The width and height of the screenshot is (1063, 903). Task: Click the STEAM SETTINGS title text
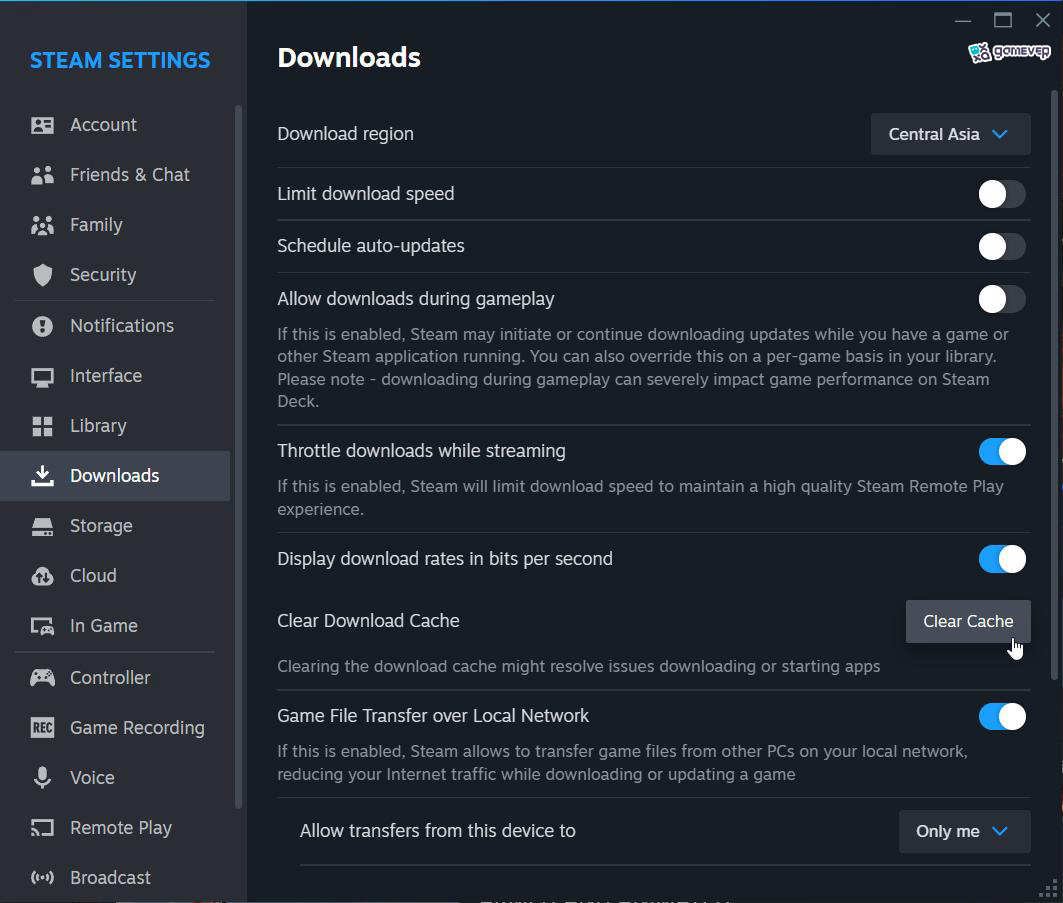pyautogui.click(x=120, y=60)
